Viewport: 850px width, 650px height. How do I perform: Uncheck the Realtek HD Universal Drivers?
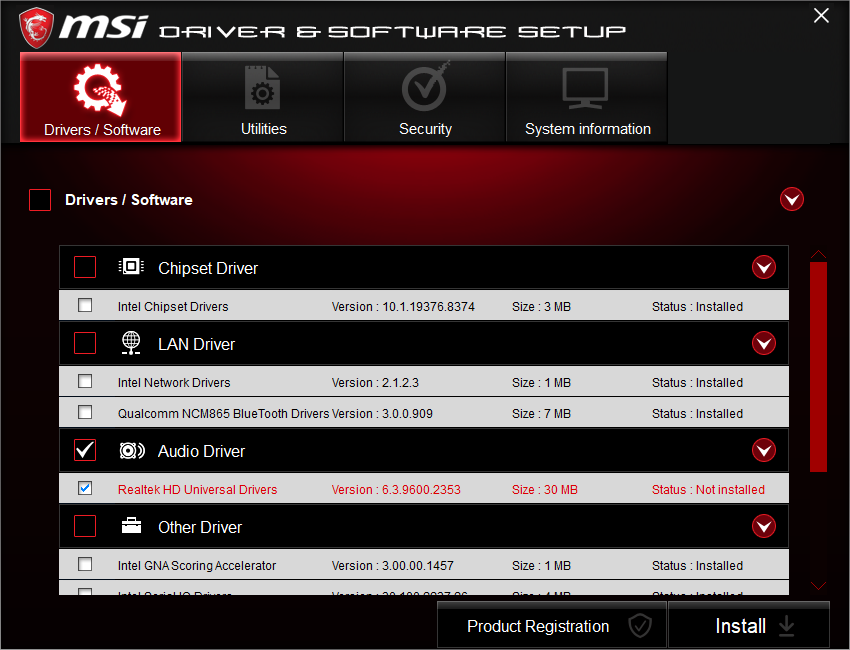[85, 489]
